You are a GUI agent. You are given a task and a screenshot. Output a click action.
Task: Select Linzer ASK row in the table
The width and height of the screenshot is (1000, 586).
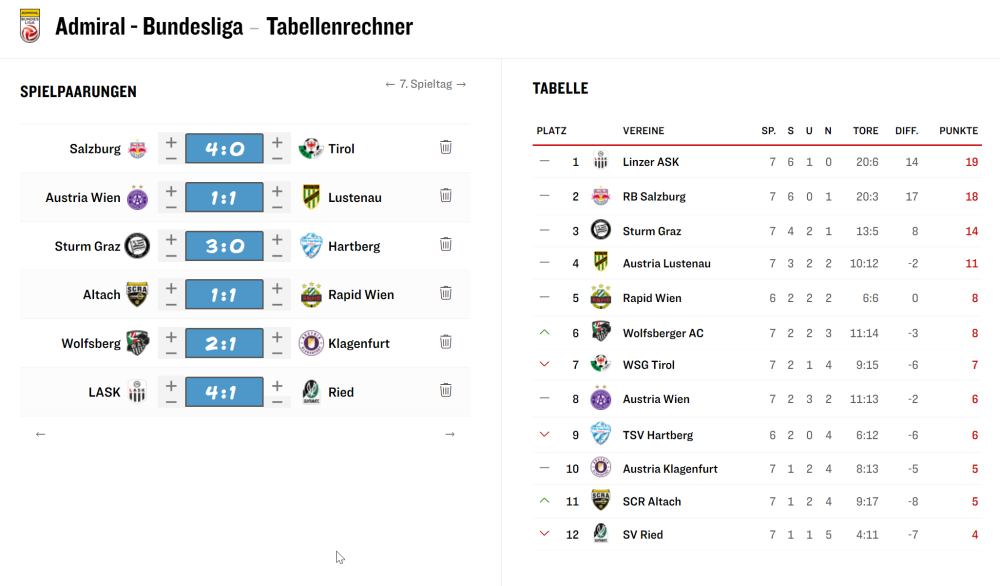(757, 162)
